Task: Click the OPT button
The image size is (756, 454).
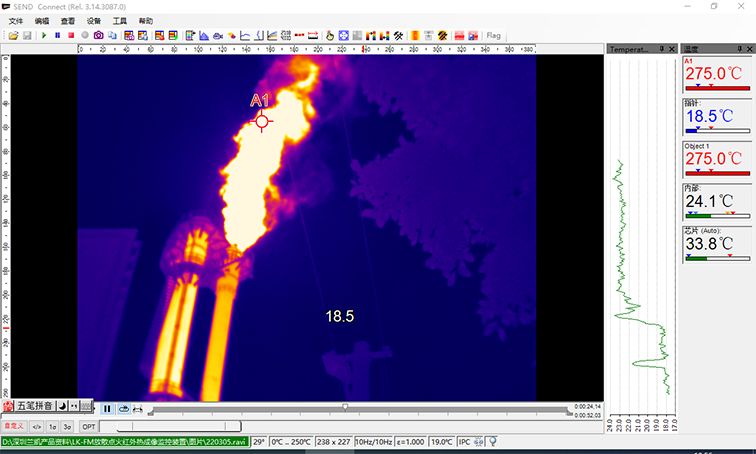Action: 88,426
